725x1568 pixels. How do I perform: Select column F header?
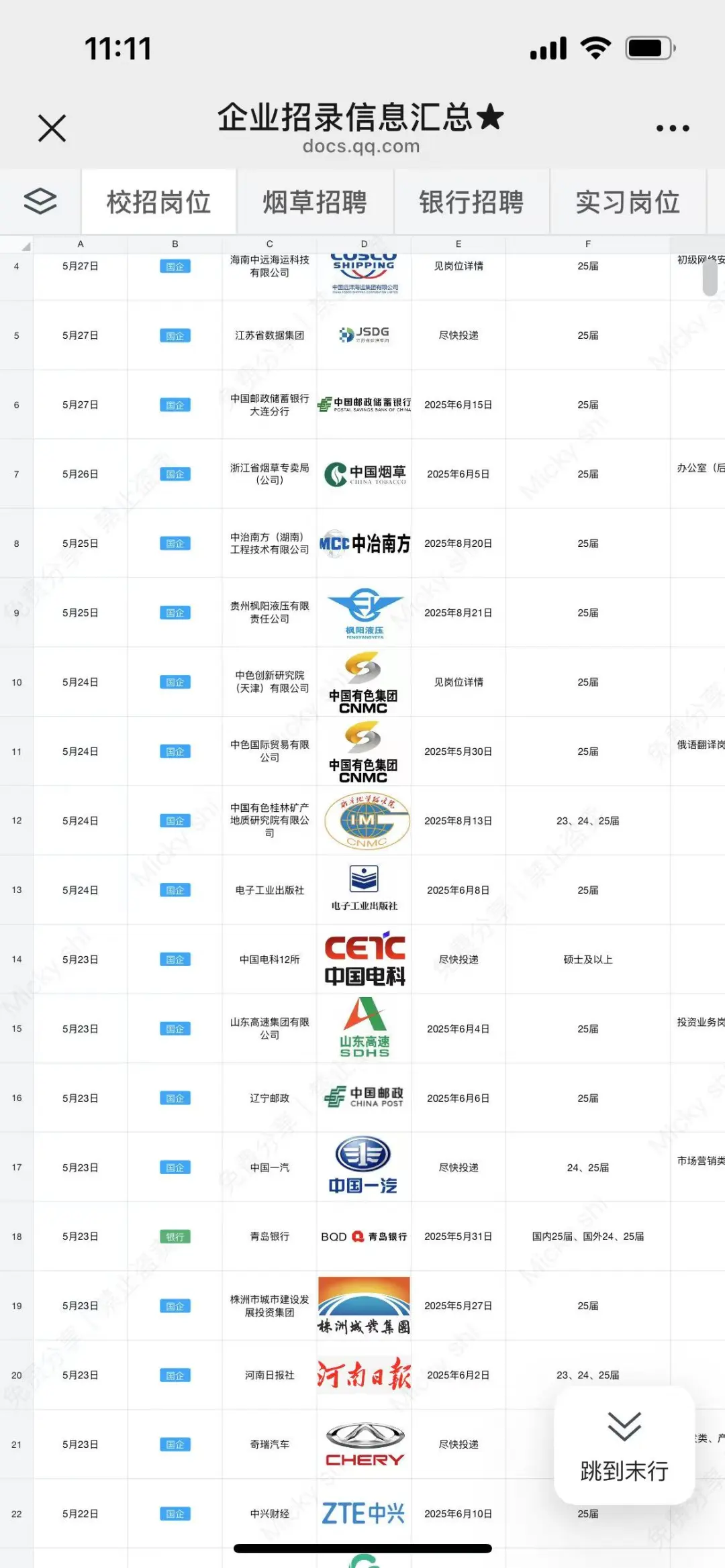click(588, 244)
